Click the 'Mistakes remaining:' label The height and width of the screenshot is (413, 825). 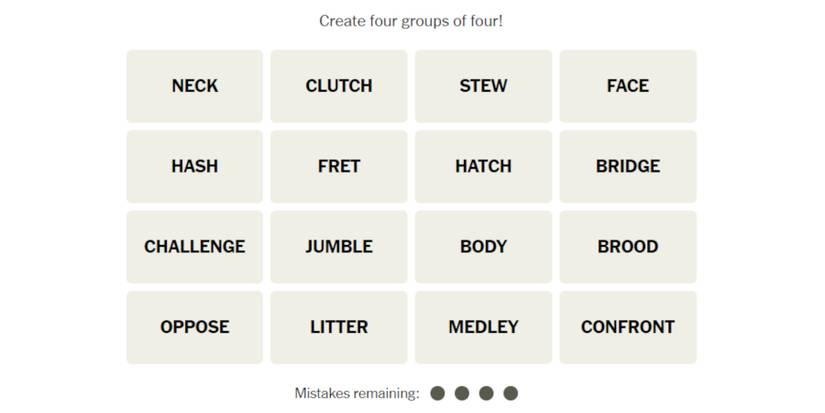[357, 393]
